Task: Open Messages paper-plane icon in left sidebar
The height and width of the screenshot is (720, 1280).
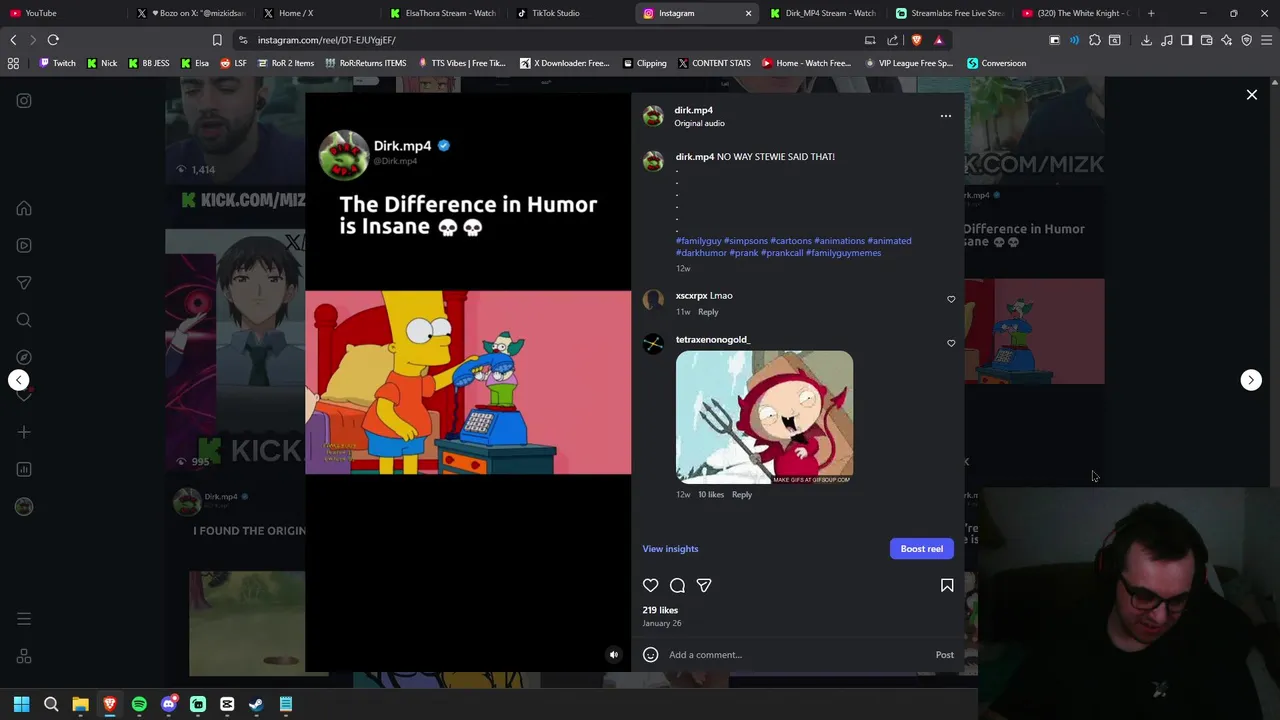Action: pos(24,283)
